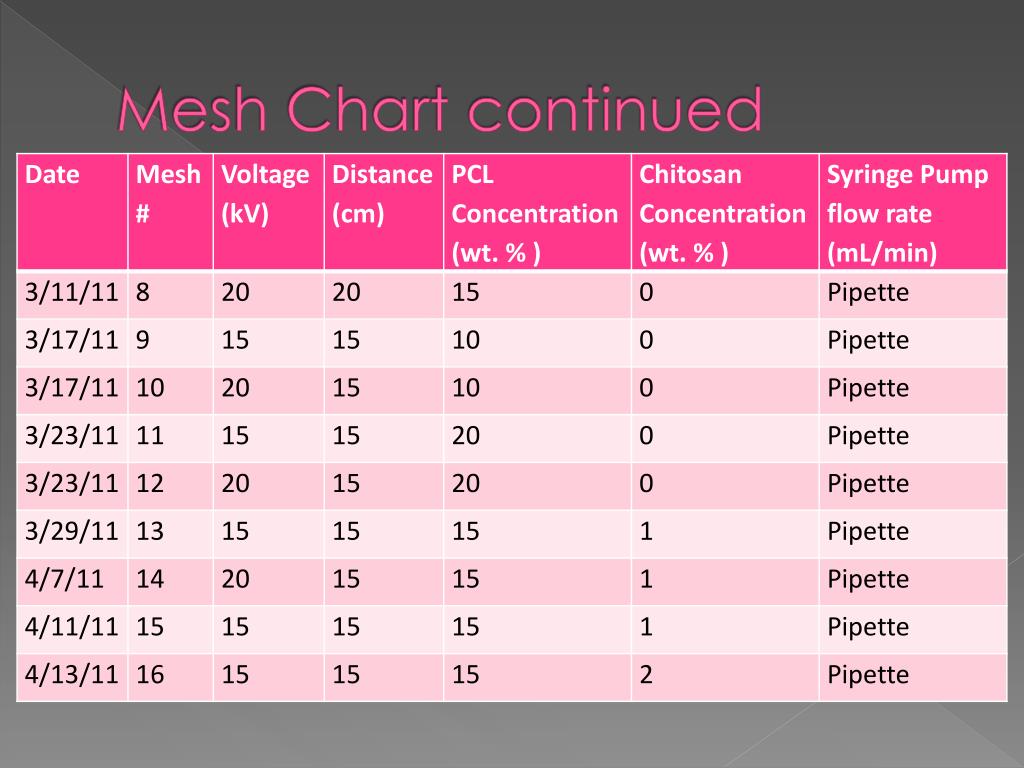The height and width of the screenshot is (768, 1024).
Task: Click chitosan value 2 in last row
Action: point(725,677)
